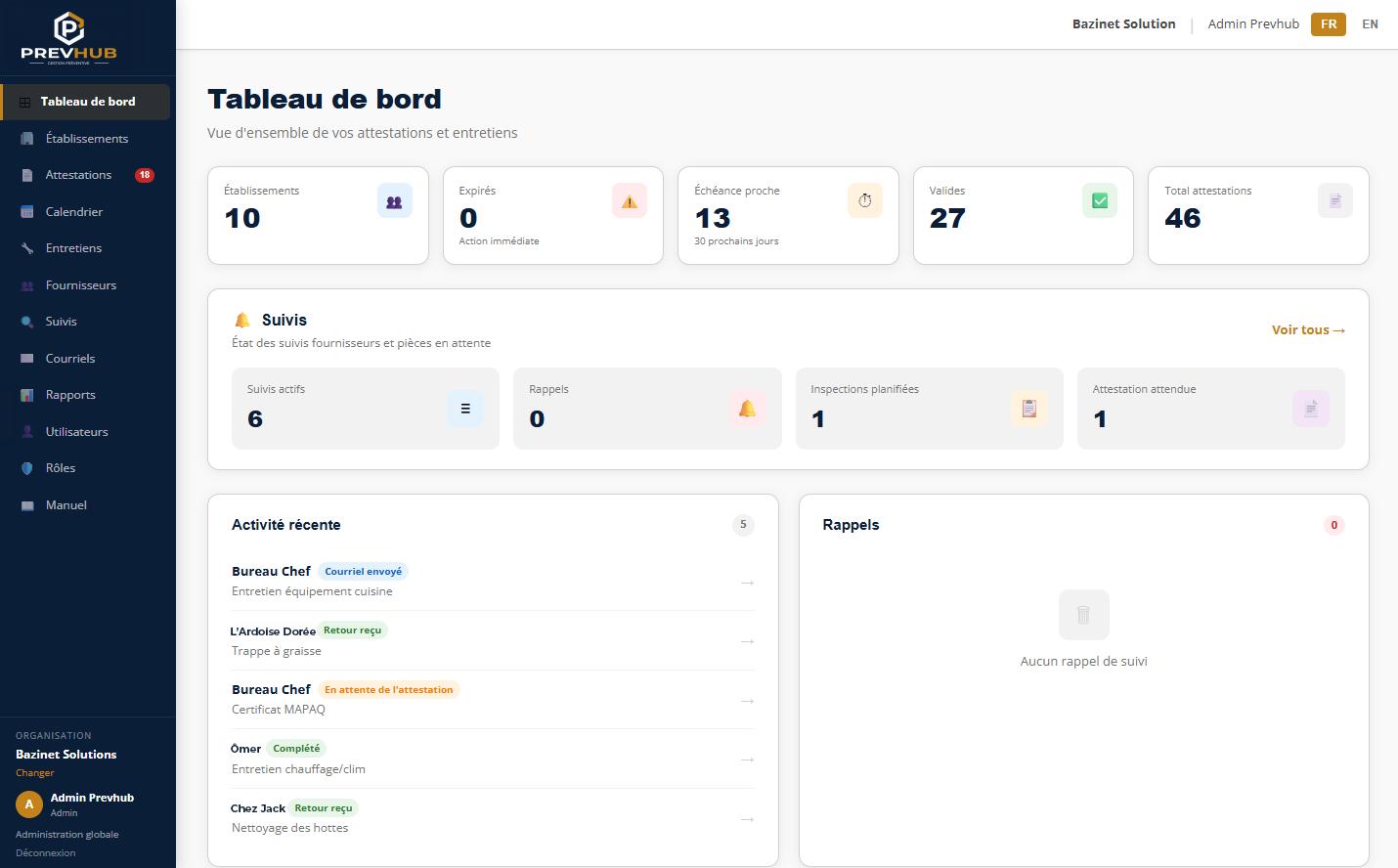
Task: Open the Manuel page
Action: [86, 505]
